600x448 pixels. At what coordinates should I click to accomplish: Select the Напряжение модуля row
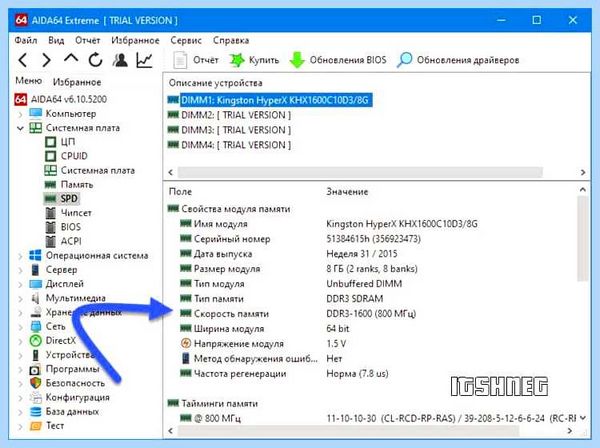click(x=263, y=344)
